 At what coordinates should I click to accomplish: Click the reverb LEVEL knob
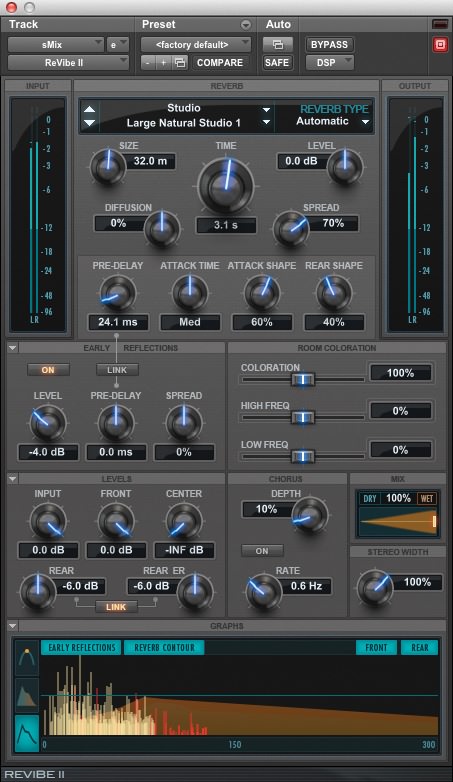tap(345, 168)
